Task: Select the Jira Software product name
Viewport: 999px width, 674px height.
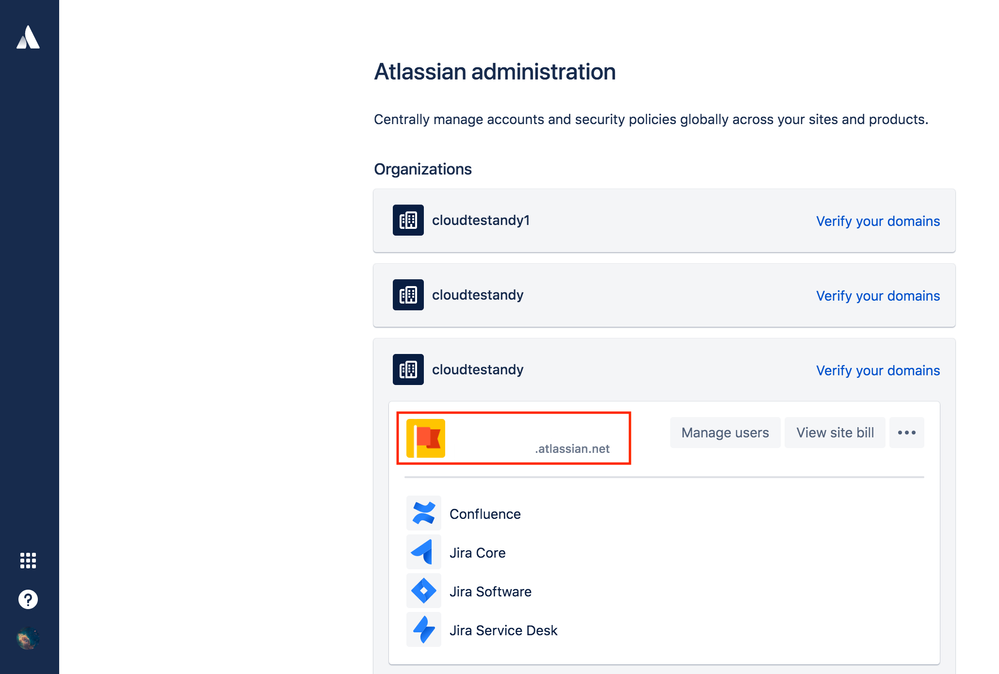Action: pyautogui.click(x=490, y=592)
